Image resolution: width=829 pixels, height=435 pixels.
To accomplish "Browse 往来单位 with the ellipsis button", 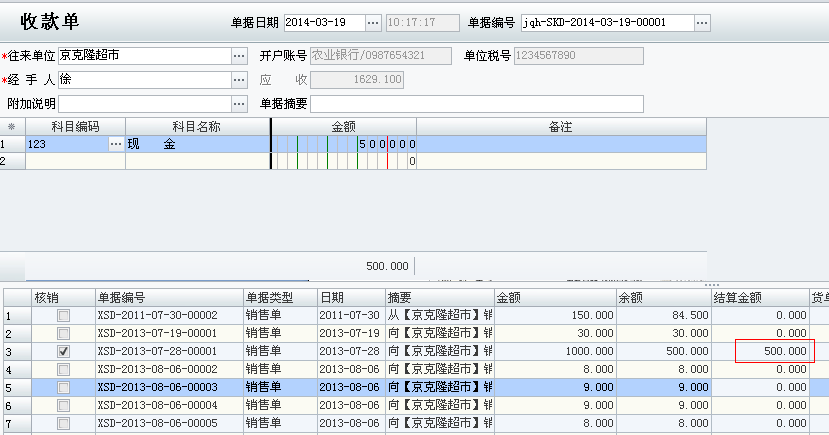I will tap(239, 55).
